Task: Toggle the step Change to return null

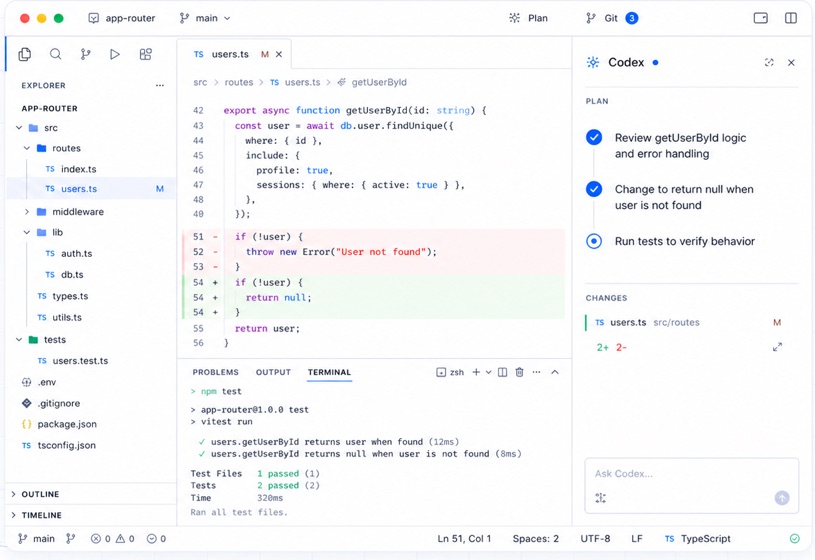Action: tap(594, 189)
